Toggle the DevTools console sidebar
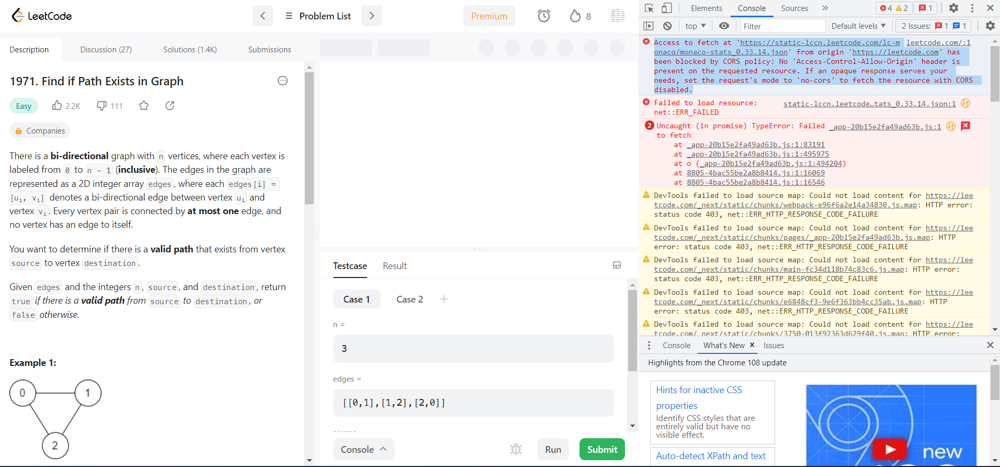 [649, 26]
